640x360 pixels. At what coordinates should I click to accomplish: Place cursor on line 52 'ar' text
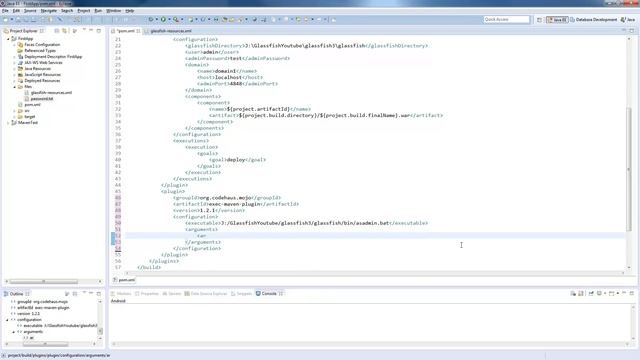[202, 236]
